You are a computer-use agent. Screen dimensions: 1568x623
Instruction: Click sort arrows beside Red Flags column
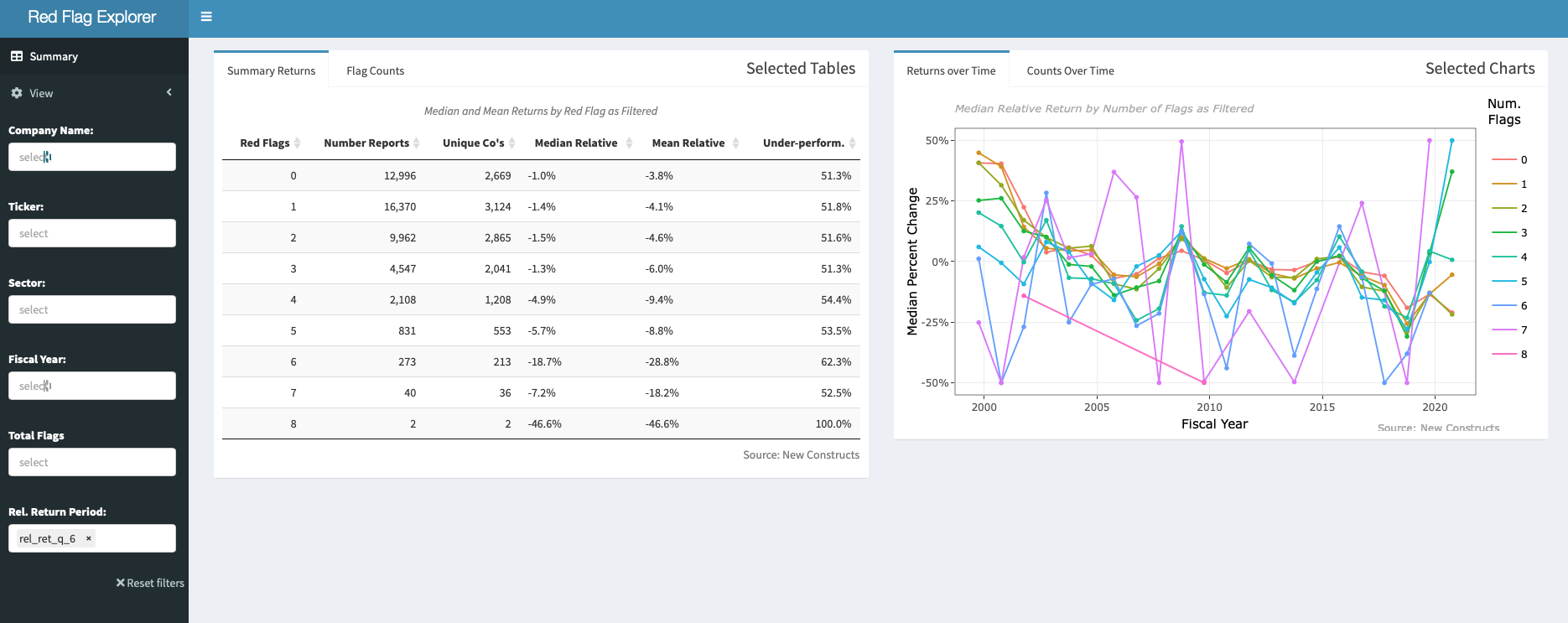click(x=297, y=143)
